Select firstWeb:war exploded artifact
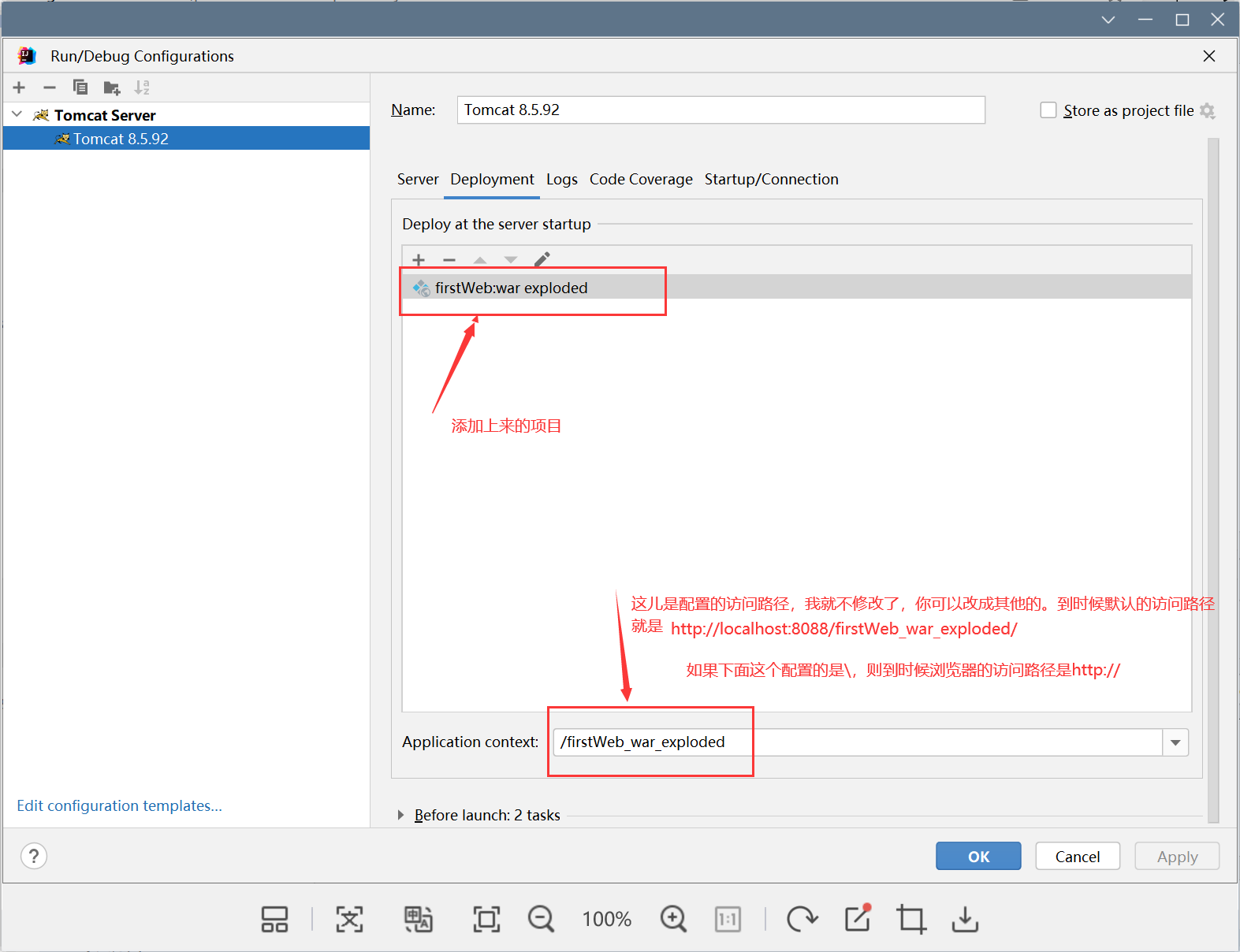Screen dimensions: 1240x952 pyautogui.click(x=796, y=288)
